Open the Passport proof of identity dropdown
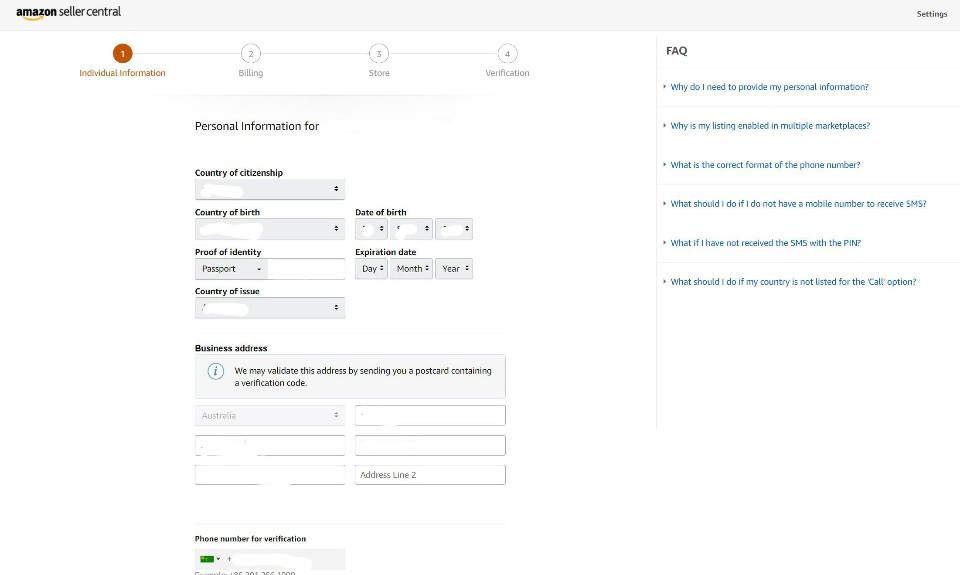 pos(231,268)
